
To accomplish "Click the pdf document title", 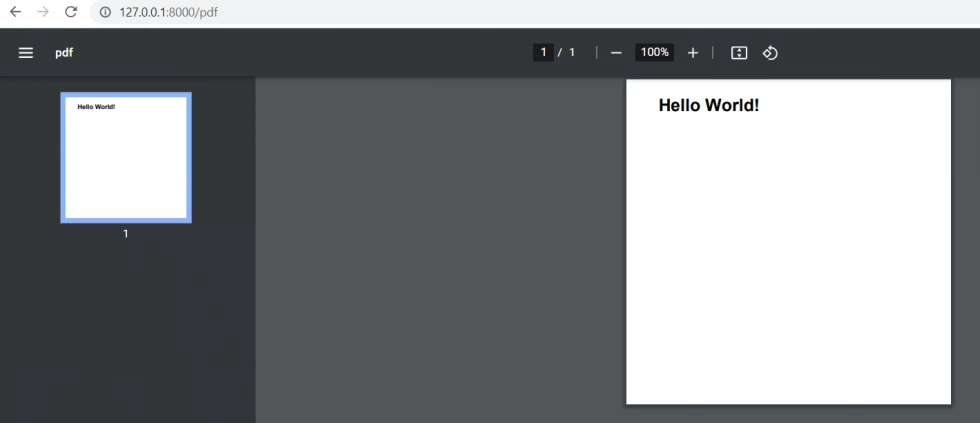I will click(64, 53).
